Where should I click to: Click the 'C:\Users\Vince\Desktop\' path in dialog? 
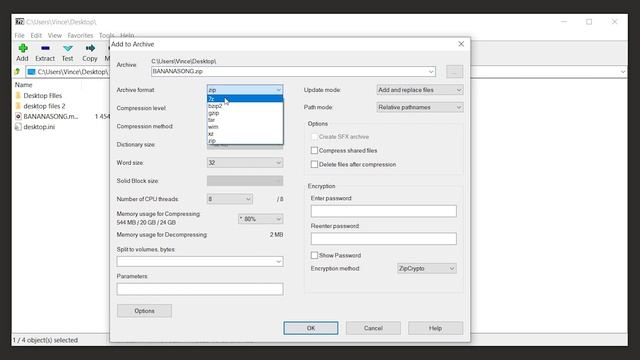(184, 61)
